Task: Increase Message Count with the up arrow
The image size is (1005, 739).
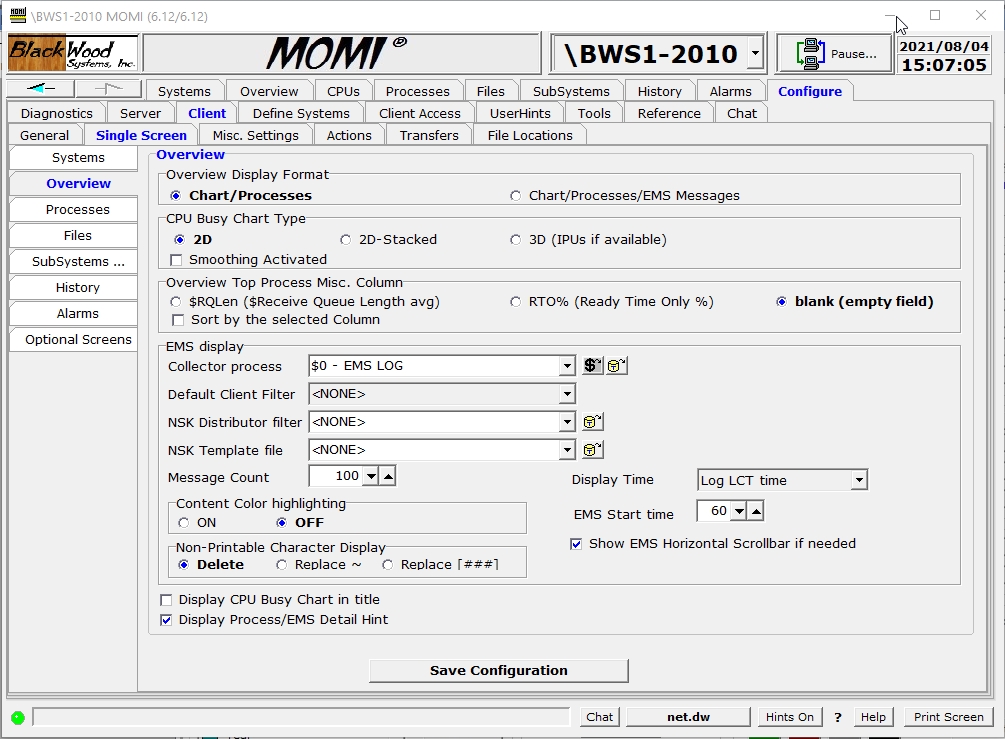Action: [x=388, y=477]
